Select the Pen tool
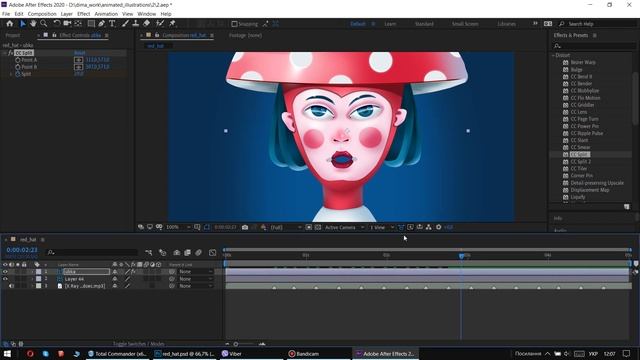Viewport: 640px width, 360px height. [x=101, y=24]
